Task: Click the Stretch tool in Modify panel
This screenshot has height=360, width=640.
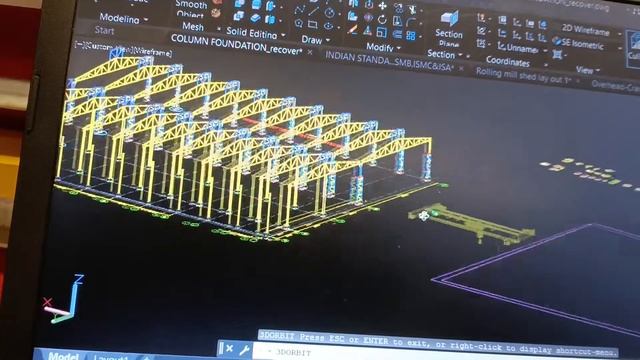Action: [397, 20]
